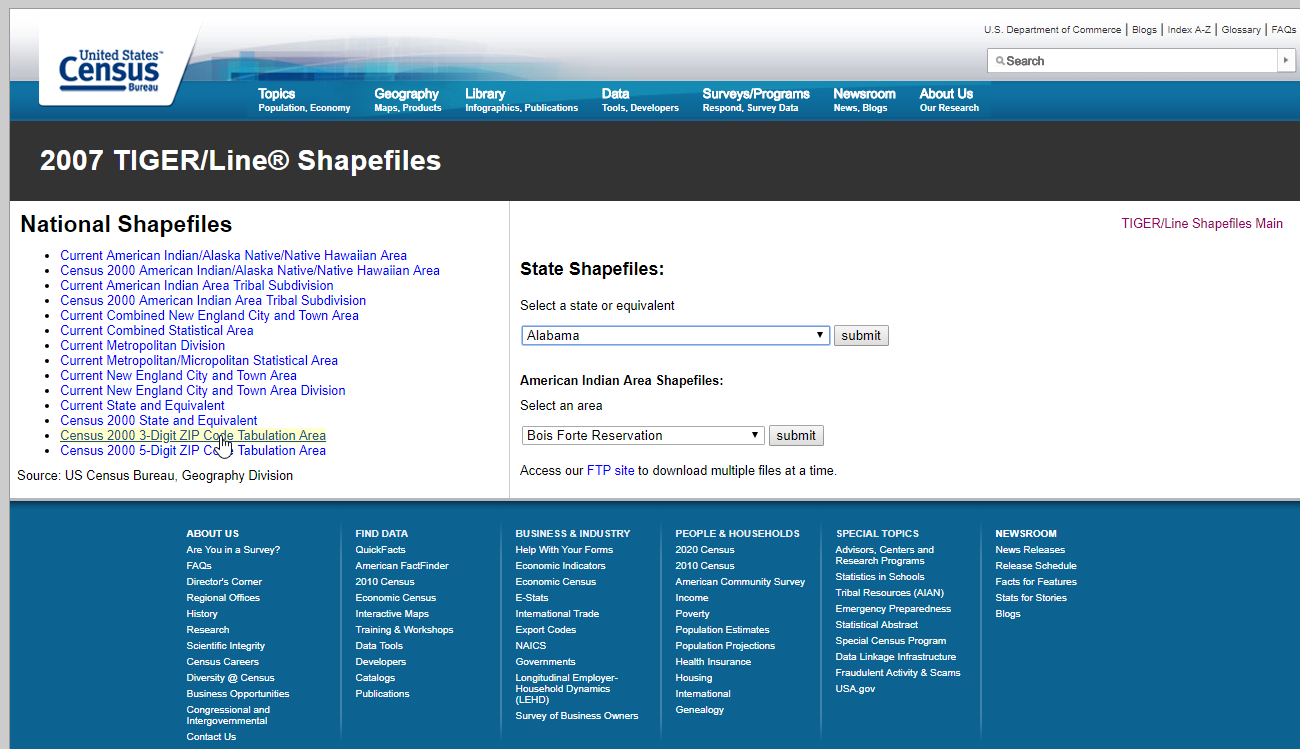The image size is (1300, 749).
Task: Open Census 2000 3-Digit ZIP Code Tabulation Area
Action: (193, 436)
